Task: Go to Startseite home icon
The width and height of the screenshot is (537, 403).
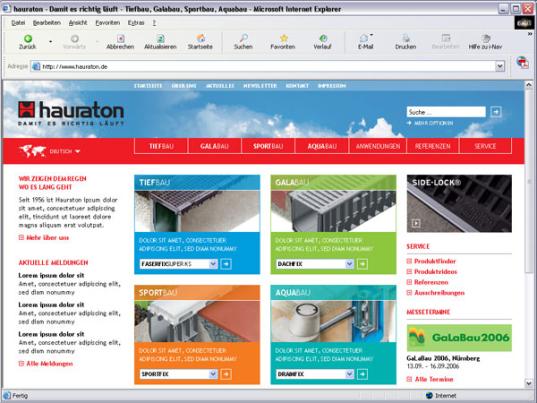Action: coord(200,38)
